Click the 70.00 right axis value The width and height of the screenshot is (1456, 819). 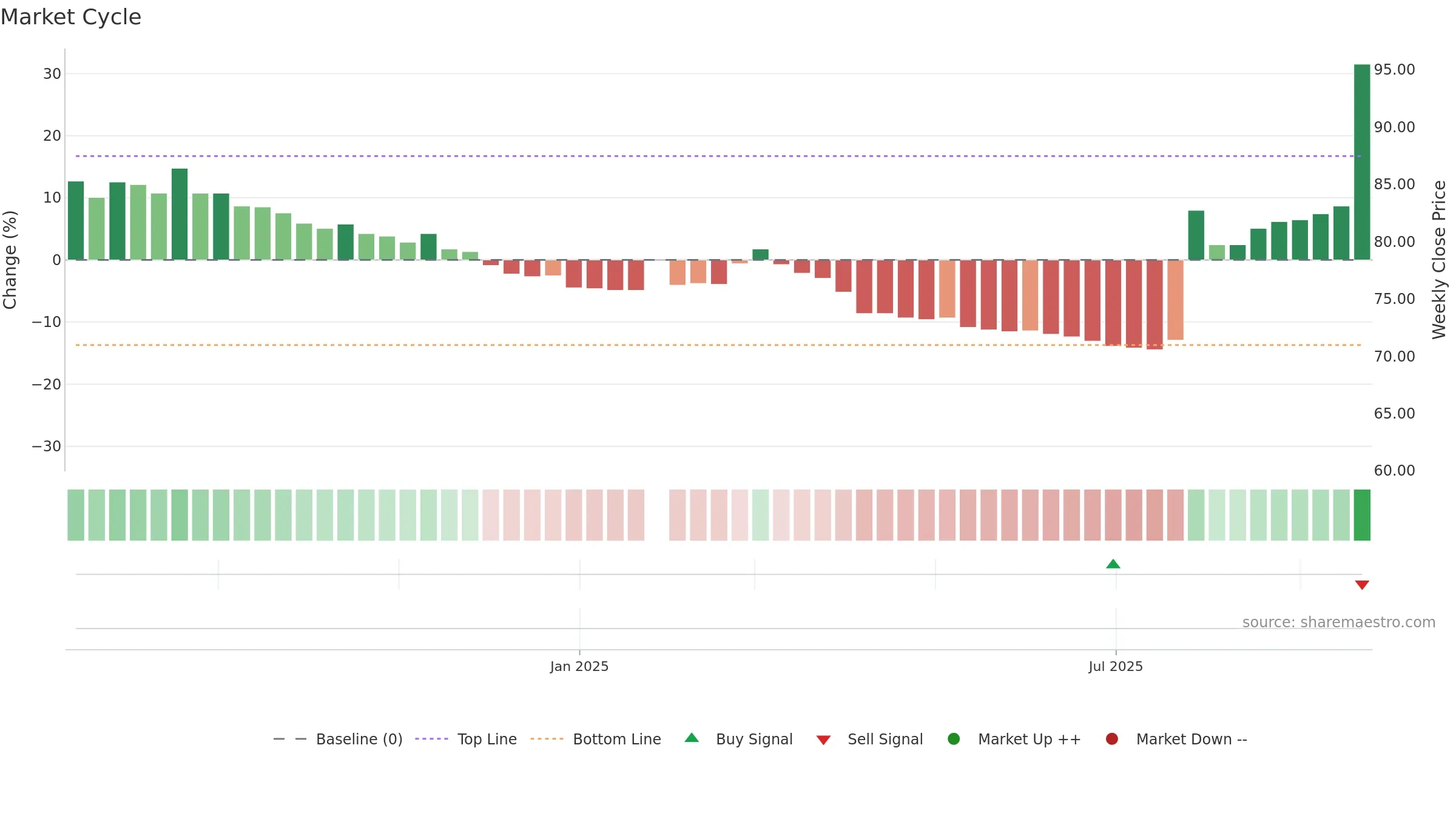coord(1394,356)
